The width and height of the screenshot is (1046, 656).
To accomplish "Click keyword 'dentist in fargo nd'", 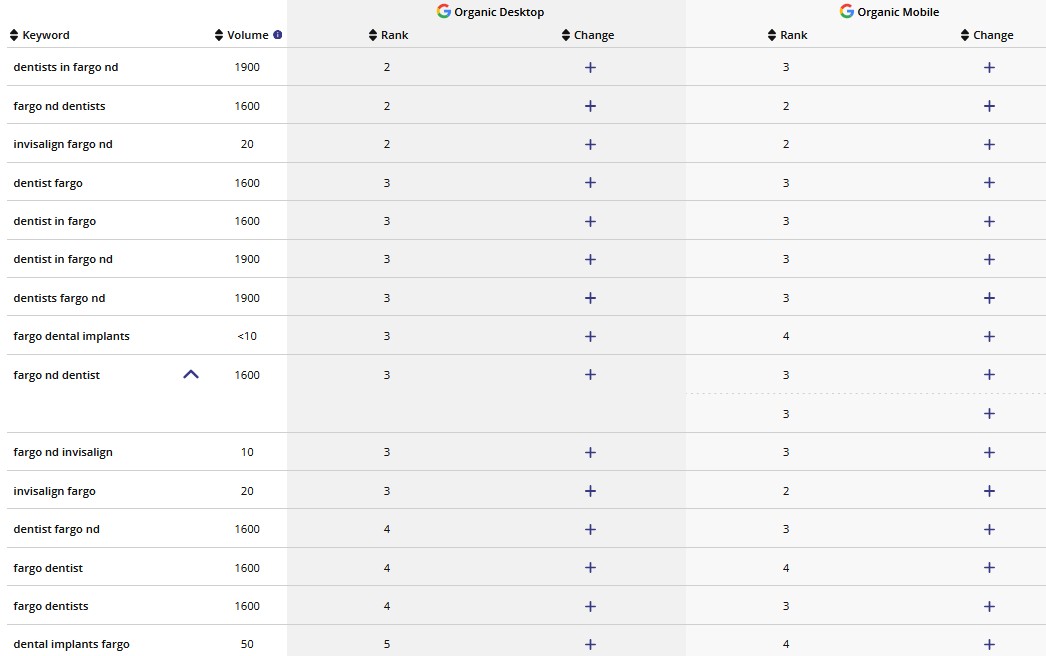I will tap(63, 260).
